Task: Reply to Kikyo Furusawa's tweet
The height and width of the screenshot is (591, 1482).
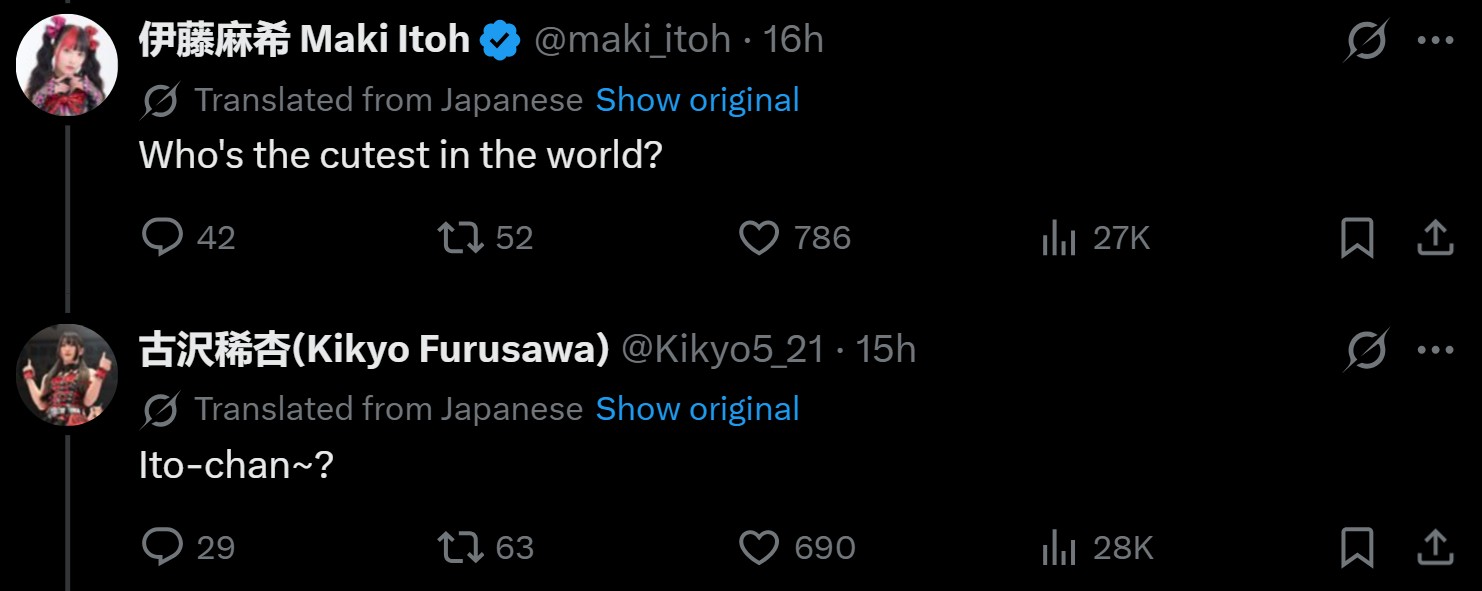Action: (163, 547)
